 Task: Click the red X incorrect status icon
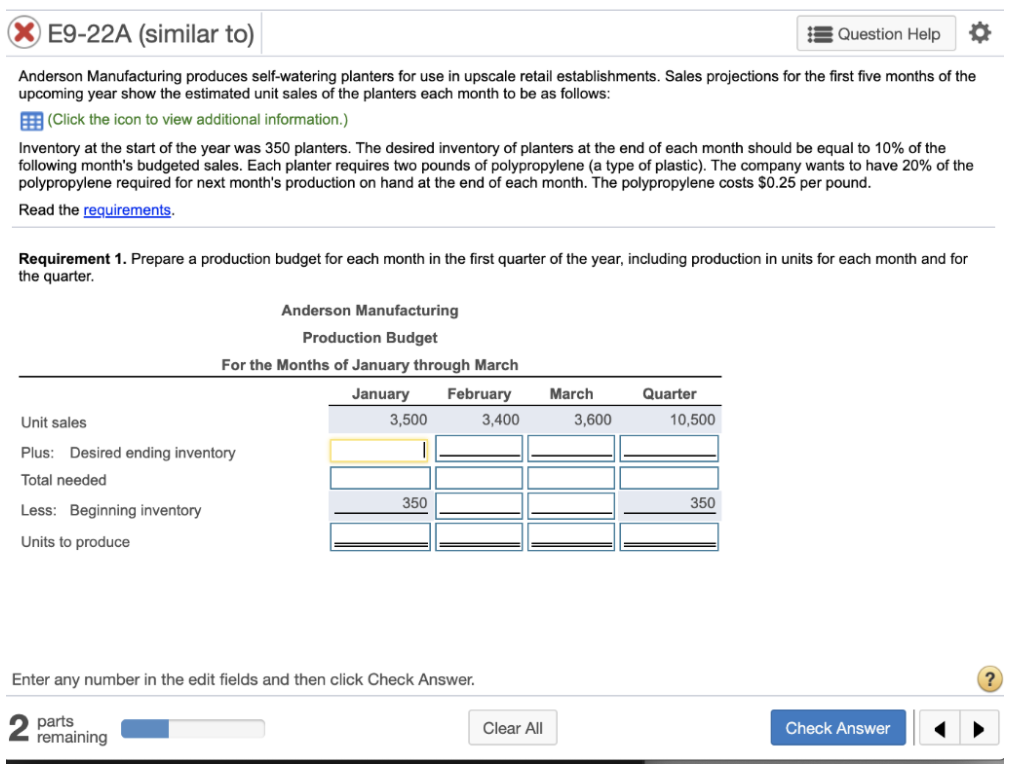[24, 32]
